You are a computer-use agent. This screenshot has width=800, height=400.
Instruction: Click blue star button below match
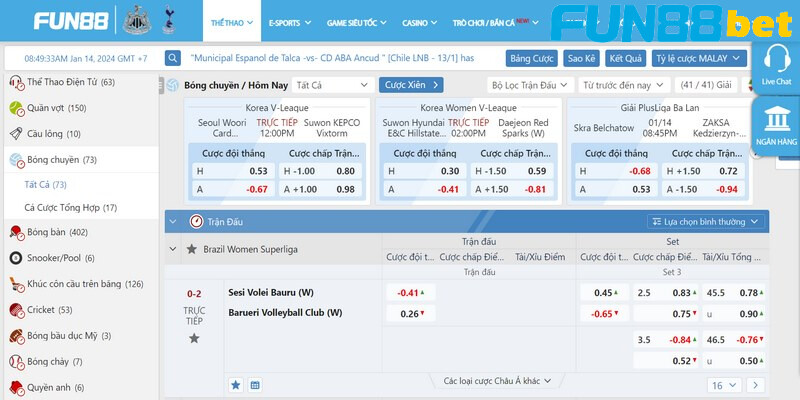236,385
